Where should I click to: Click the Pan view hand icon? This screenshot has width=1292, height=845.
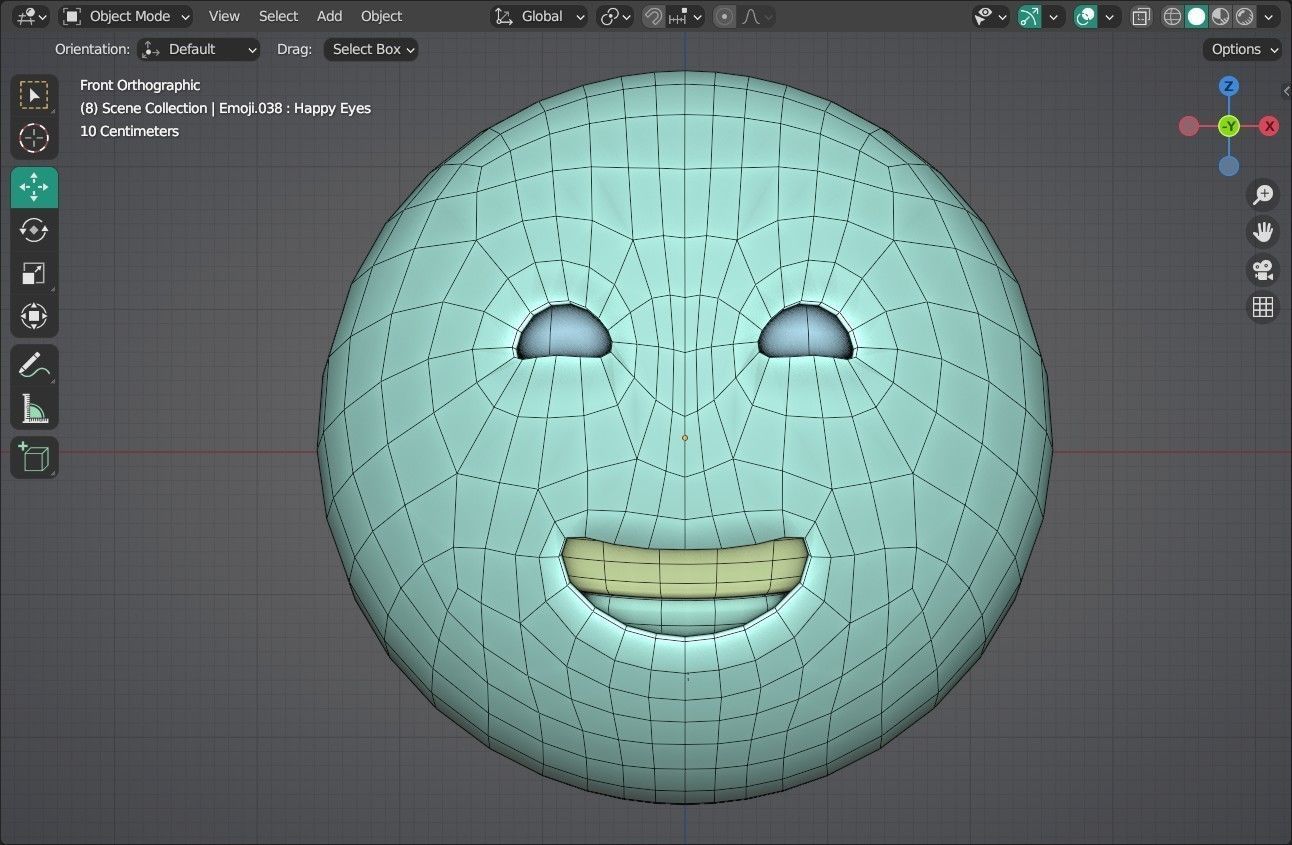[1263, 232]
